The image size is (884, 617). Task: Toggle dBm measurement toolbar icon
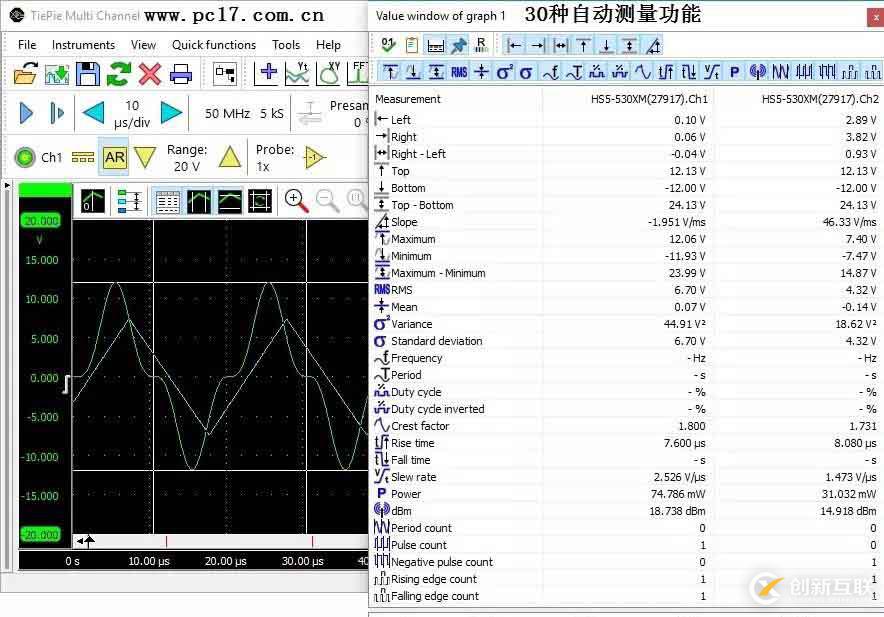click(x=757, y=72)
